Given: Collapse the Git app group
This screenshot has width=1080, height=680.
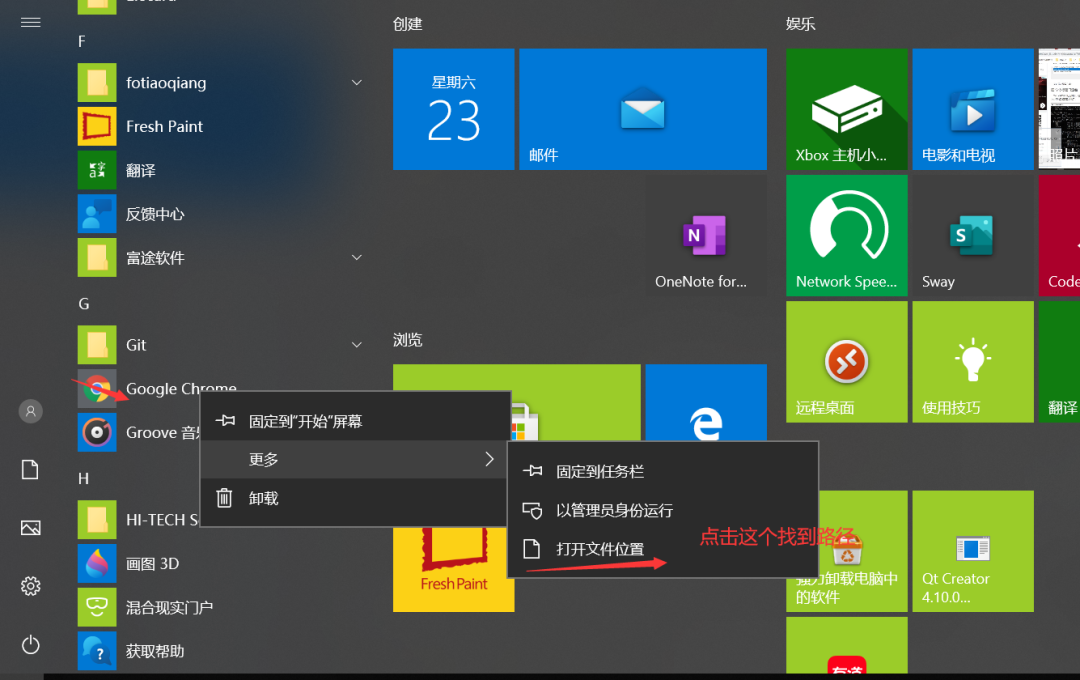Looking at the screenshot, I should [357, 344].
